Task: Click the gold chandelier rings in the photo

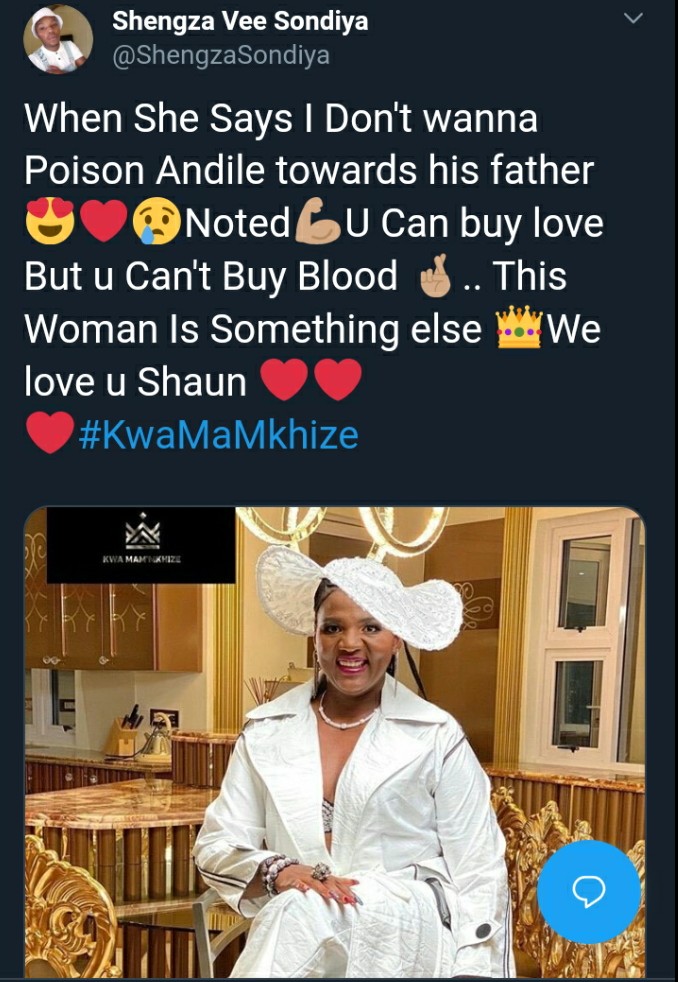Action: (x=341, y=529)
